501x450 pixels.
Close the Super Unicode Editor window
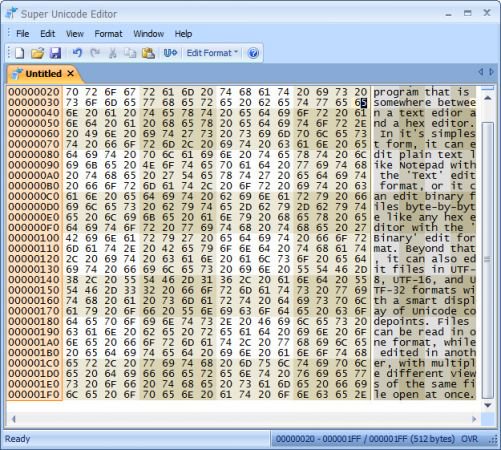coord(487,13)
